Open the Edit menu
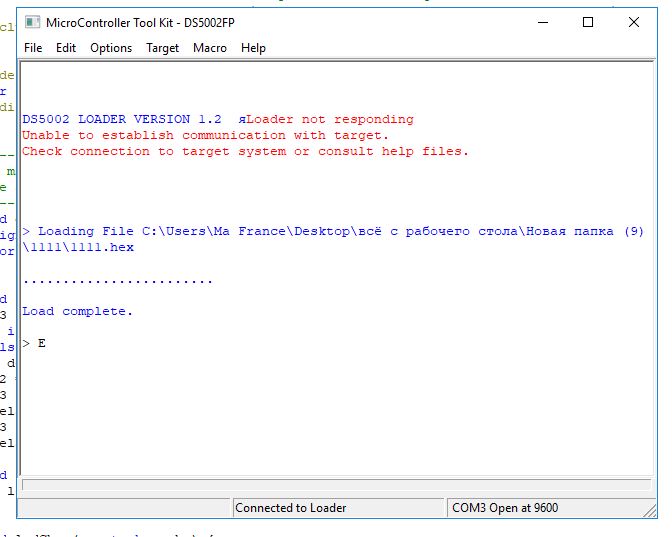Image resolution: width=672 pixels, height=537 pixels. pos(66,48)
